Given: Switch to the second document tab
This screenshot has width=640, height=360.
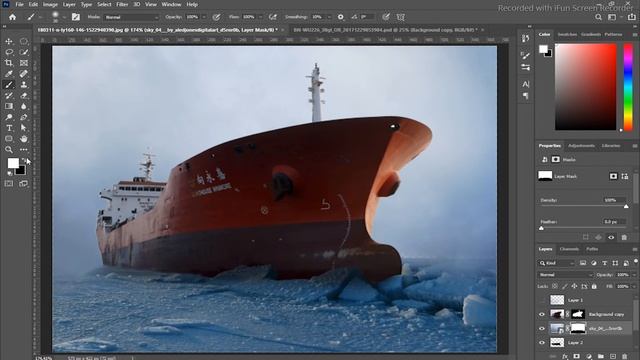Looking at the screenshot, I should [x=385, y=30].
